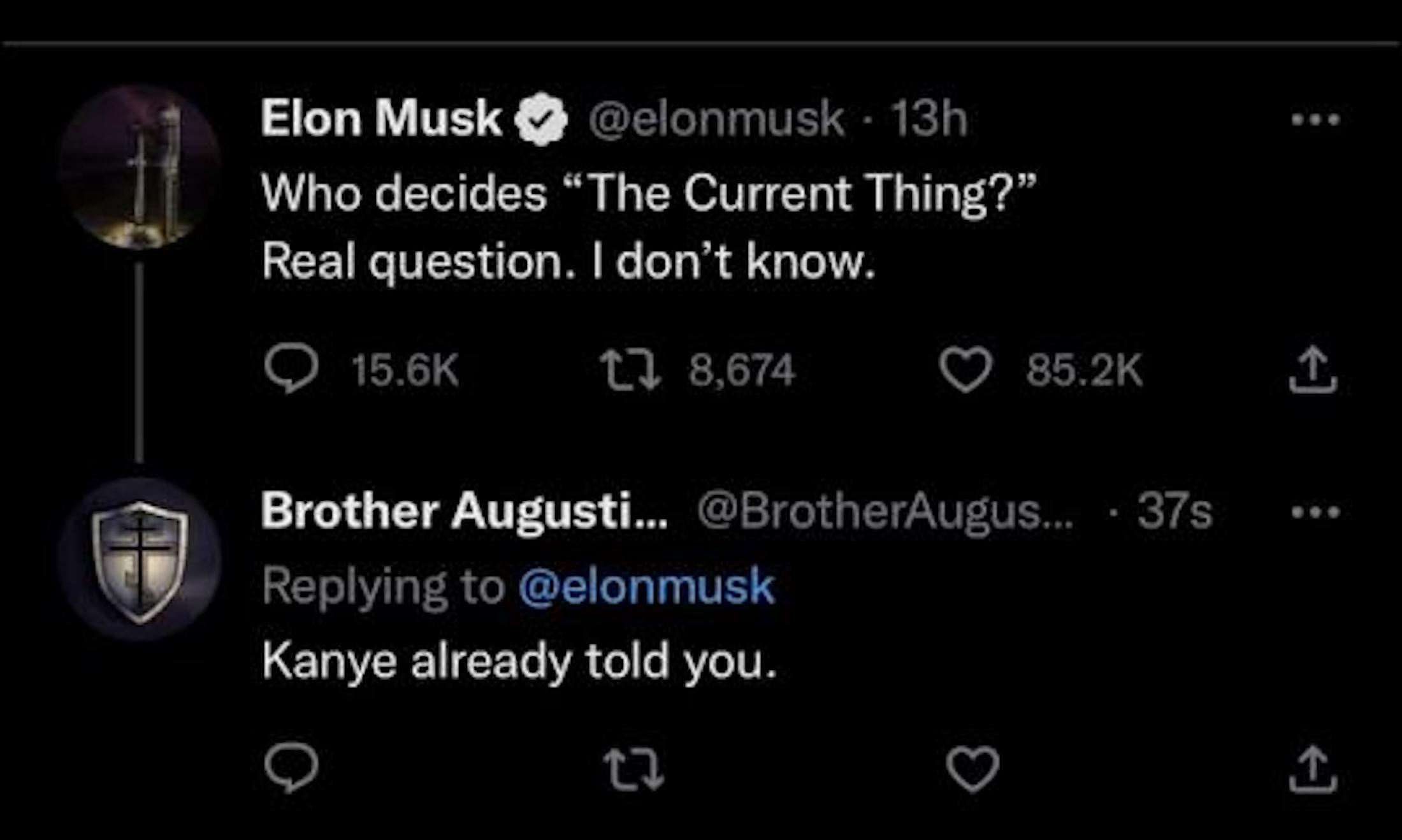Click the @elonmusk handle in tweet header
1402x840 pixels.
click(x=716, y=119)
